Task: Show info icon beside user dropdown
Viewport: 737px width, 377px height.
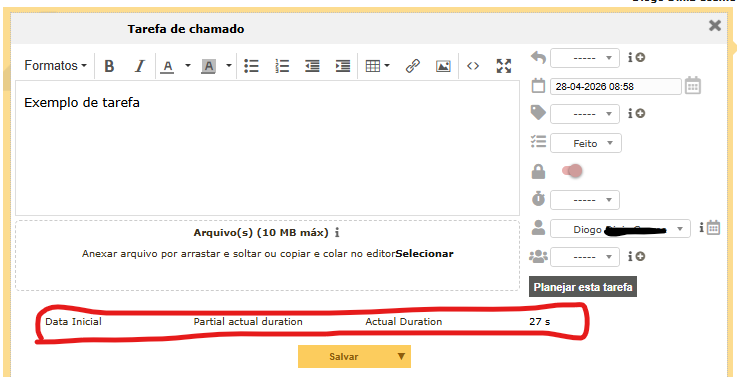Action: [x=702, y=228]
